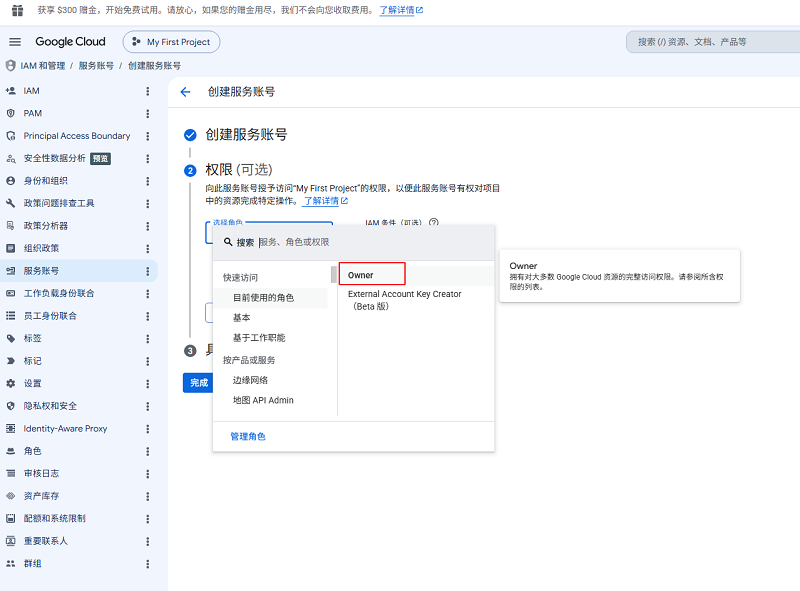
Task: Click the IAM 条件 help icon
Action: (x=434, y=223)
